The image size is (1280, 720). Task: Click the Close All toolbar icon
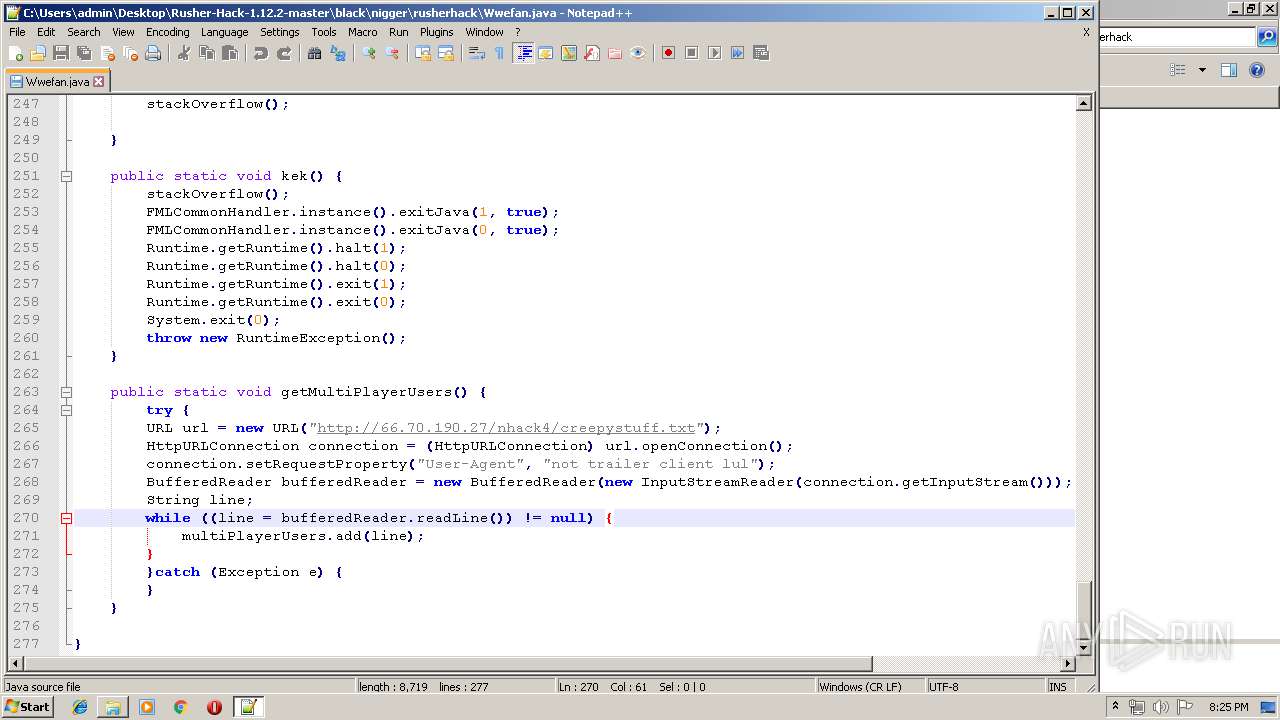[x=130, y=53]
